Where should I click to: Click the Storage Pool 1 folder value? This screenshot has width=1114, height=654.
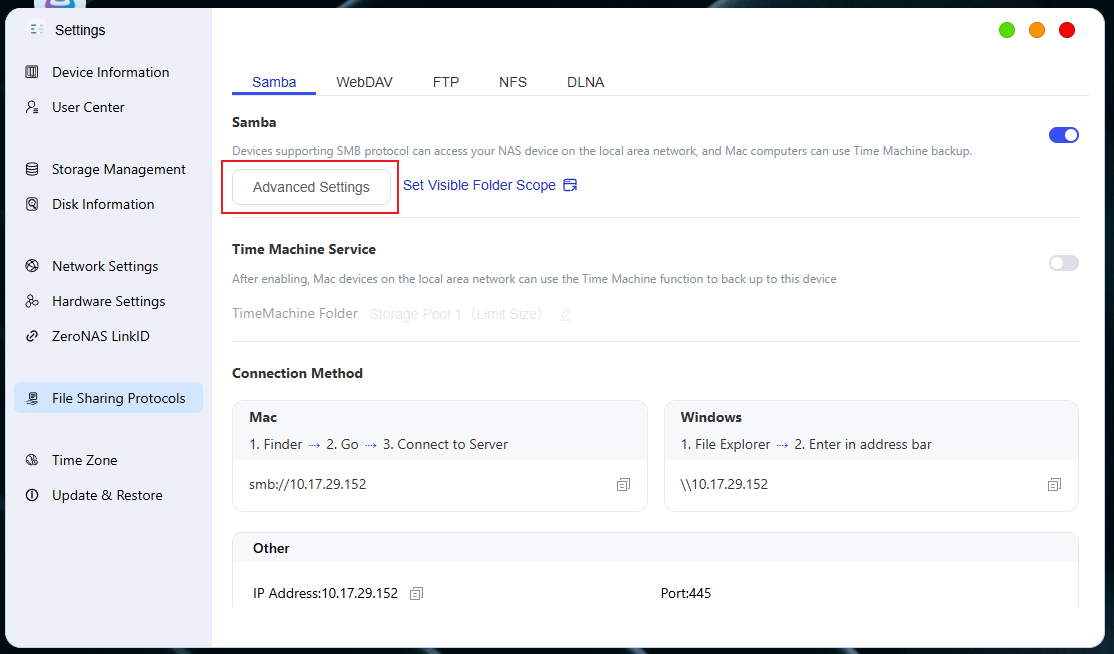point(455,314)
